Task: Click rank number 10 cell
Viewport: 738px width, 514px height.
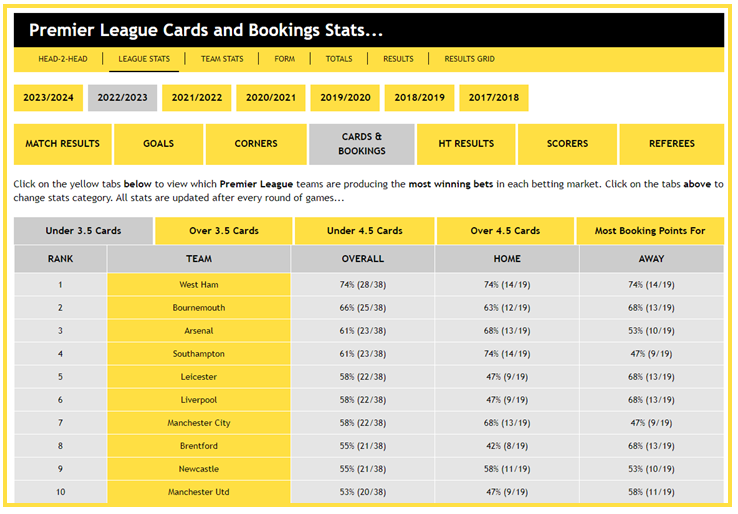Action: (x=60, y=492)
